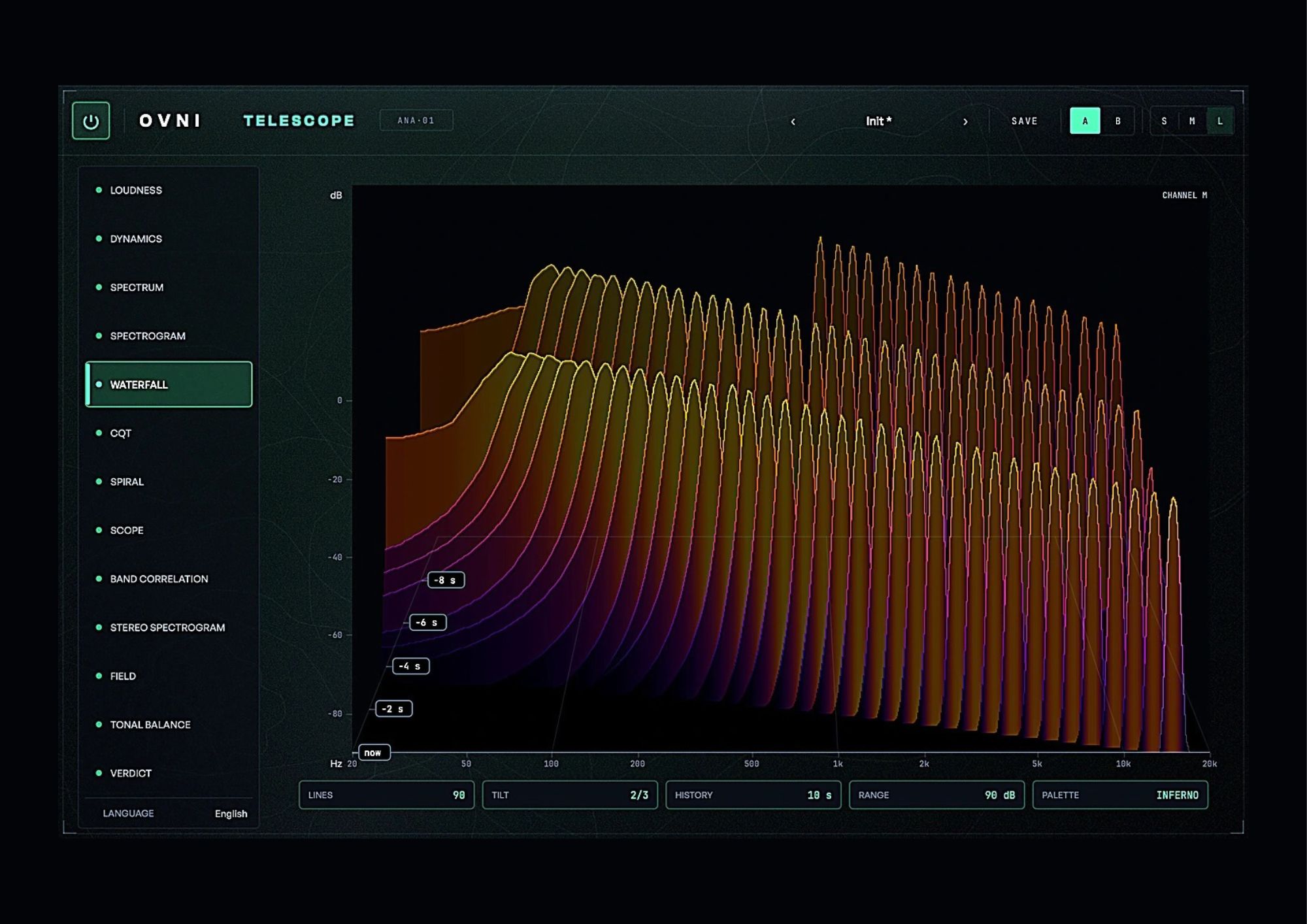Set interface size to L
Viewport: 1307px width, 924px height.
[1220, 121]
